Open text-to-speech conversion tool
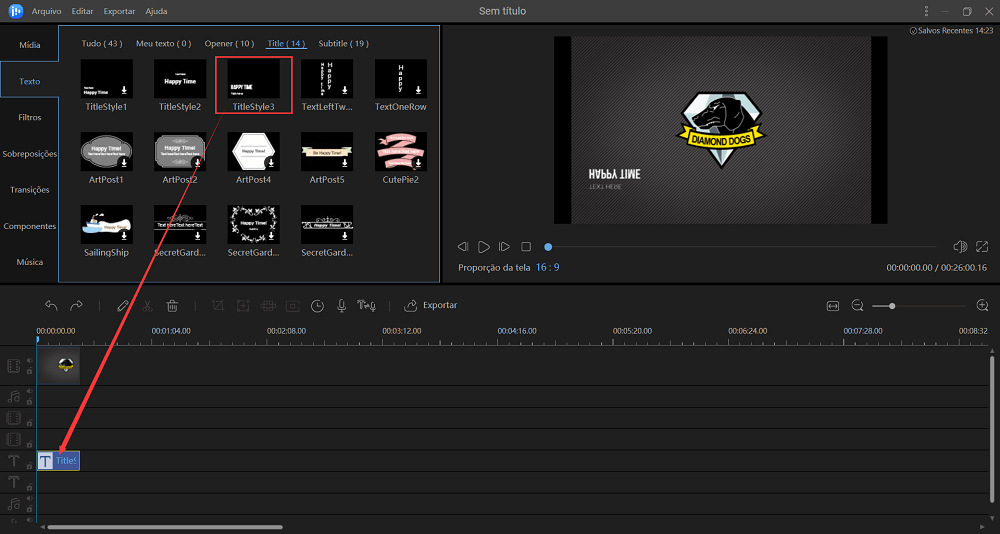This screenshot has height=534, width=1000. pyautogui.click(x=366, y=306)
